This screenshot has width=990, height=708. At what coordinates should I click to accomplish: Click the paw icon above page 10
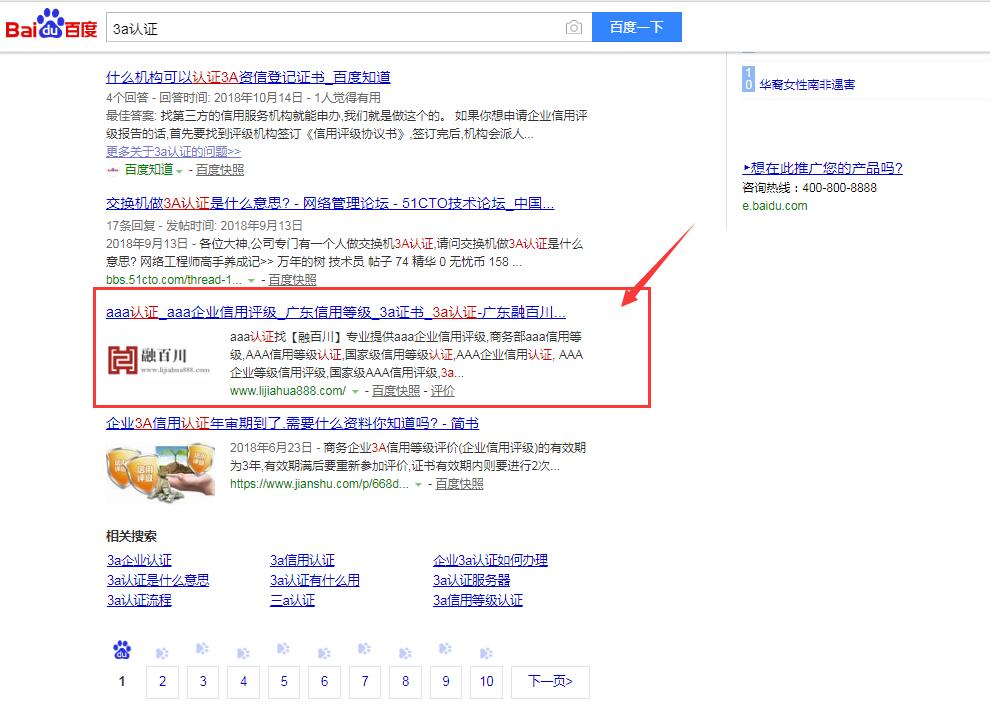click(486, 653)
